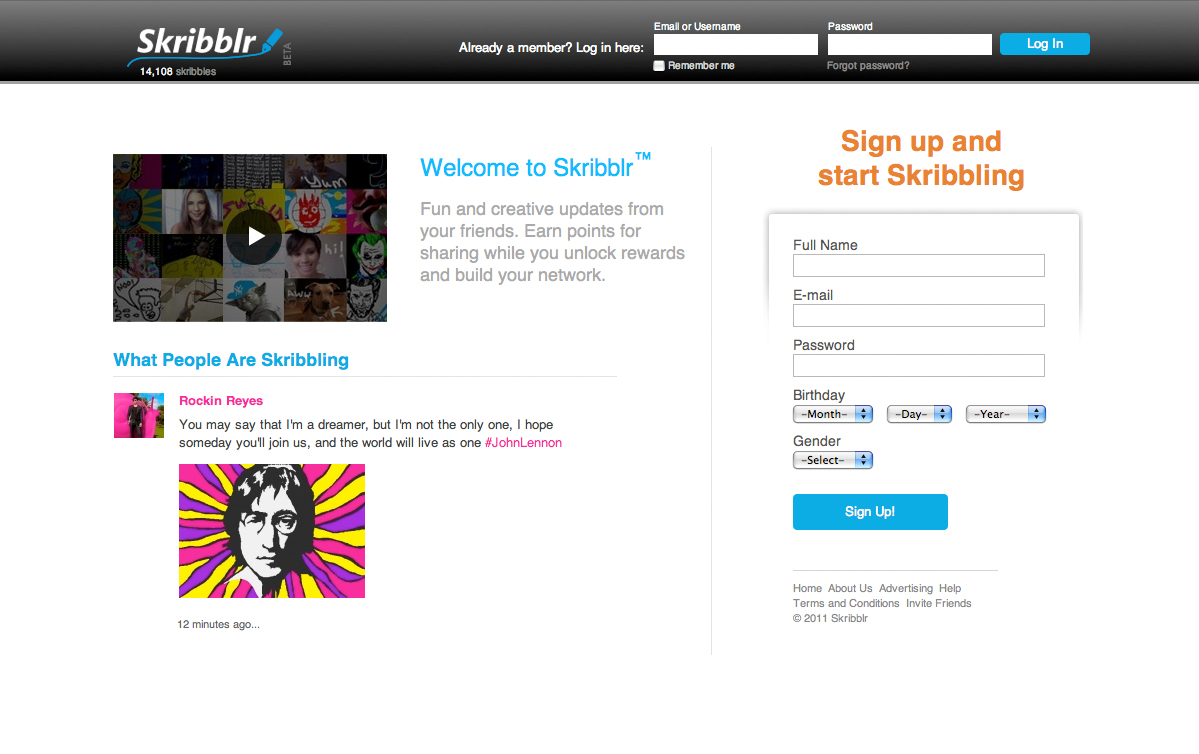Viewport: 1199px width, 754px height.
Task: Select a birthday Year from dropdown
Action: coord(1006,414)
